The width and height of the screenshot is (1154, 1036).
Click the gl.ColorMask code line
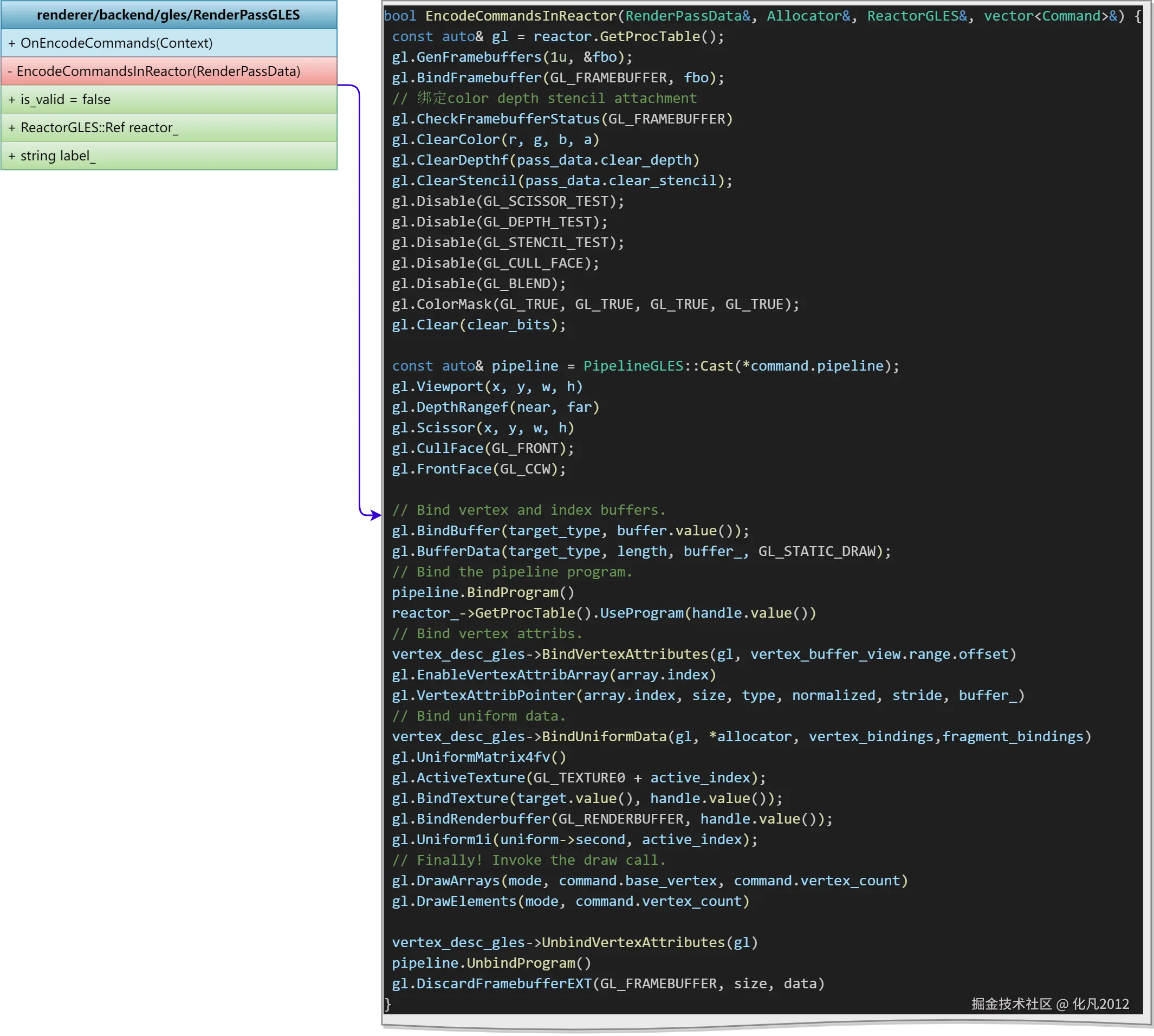pos(595,304)
